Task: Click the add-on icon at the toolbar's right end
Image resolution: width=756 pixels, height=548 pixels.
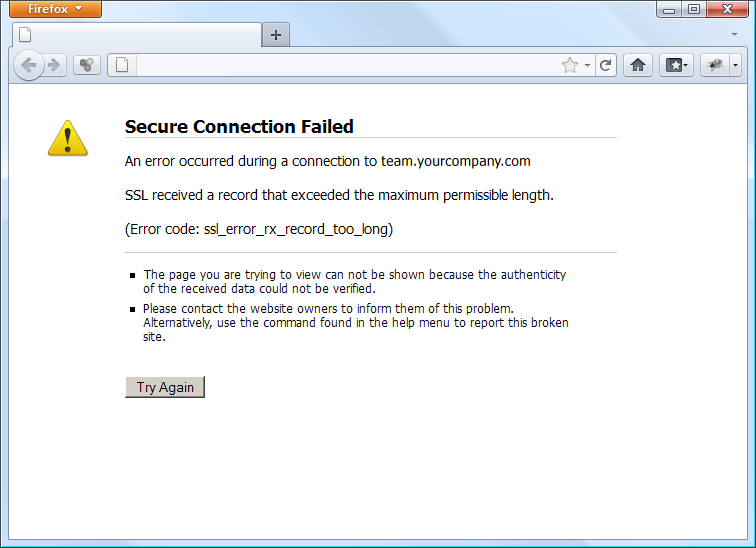Action: [715, 65]
